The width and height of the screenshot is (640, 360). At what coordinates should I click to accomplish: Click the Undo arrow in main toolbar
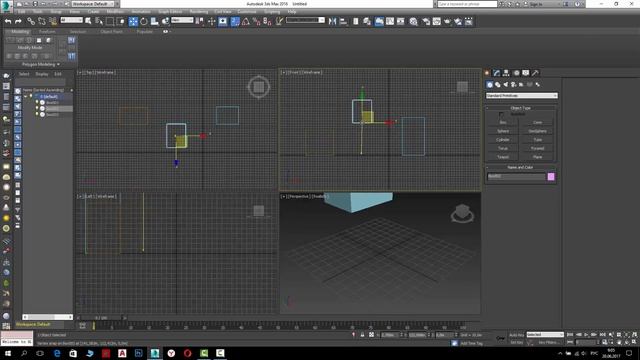tap(8, 21)
